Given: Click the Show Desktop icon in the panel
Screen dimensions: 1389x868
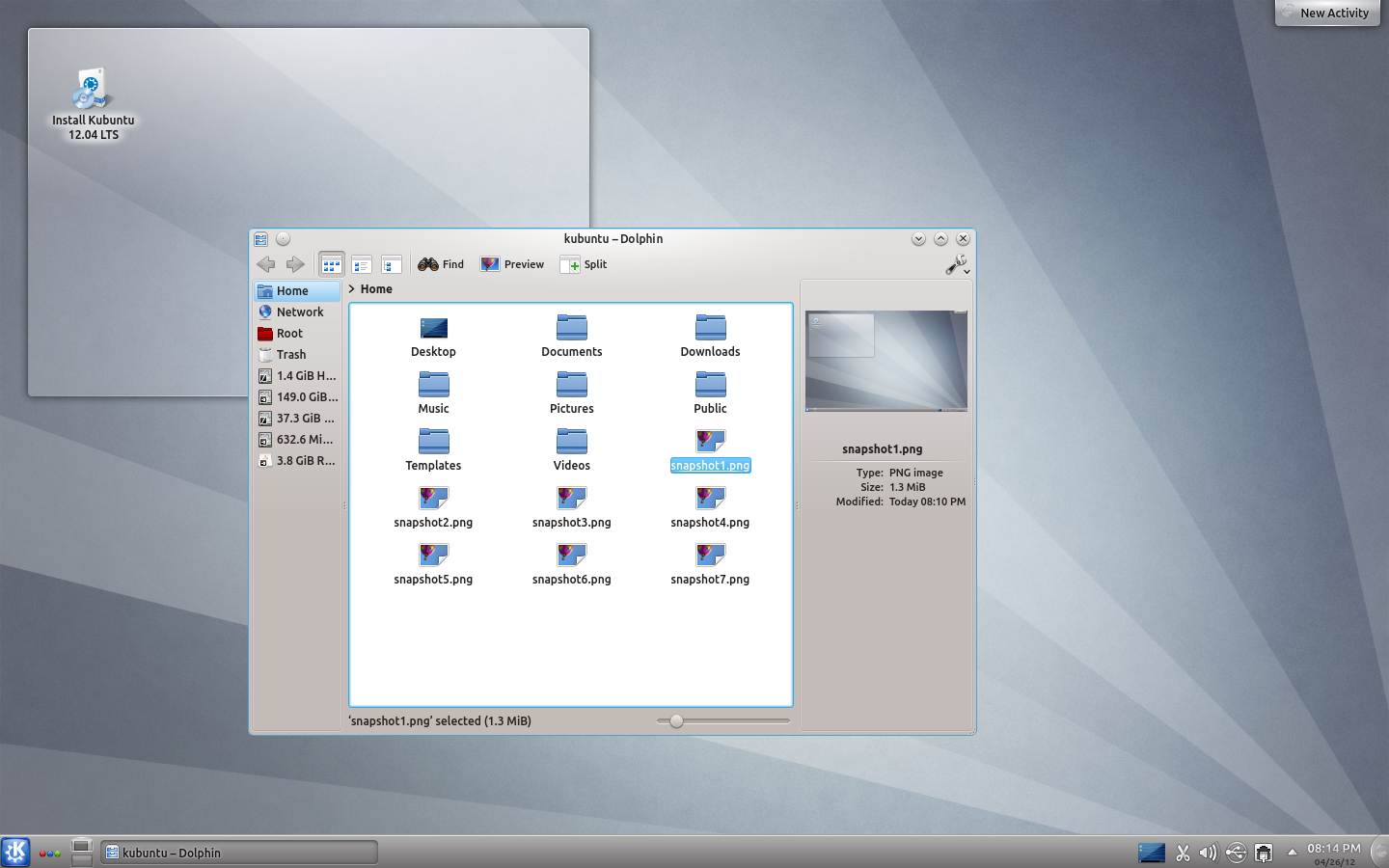Looking at the screenshot, I should [82, 853].
